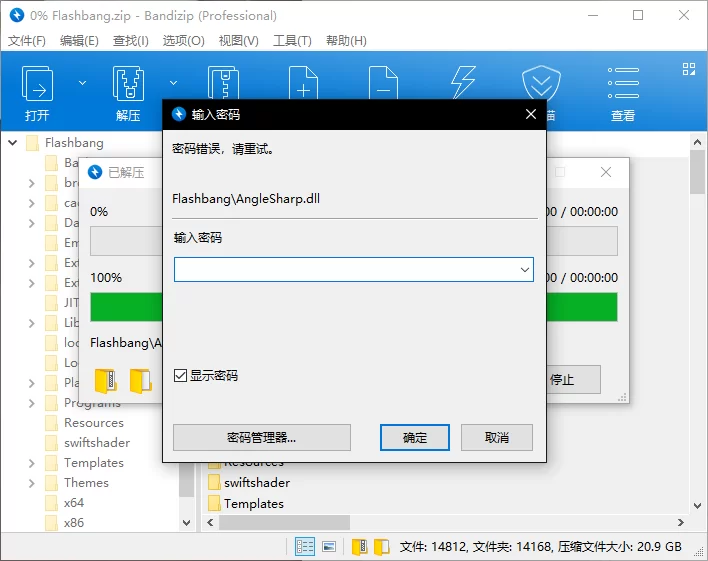Open the password history dropdown arrow
The height and width of the screenshot is (561, 708).
tap(525, 270)
